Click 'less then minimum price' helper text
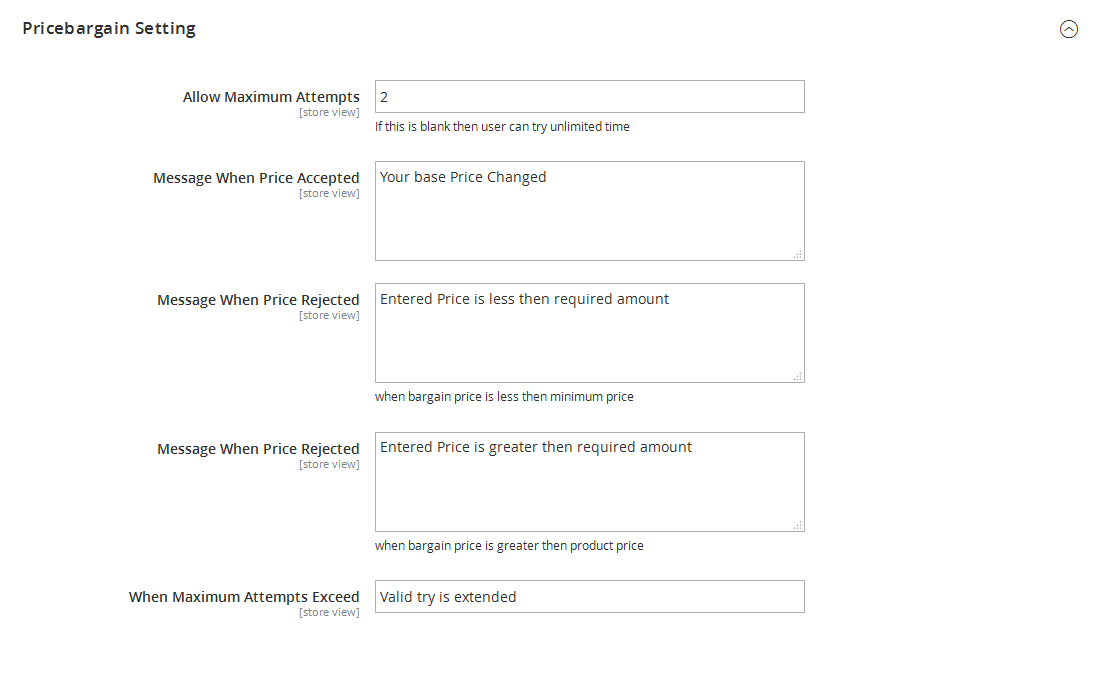This screenshot has height=676, width=1100. click(504, 397)
